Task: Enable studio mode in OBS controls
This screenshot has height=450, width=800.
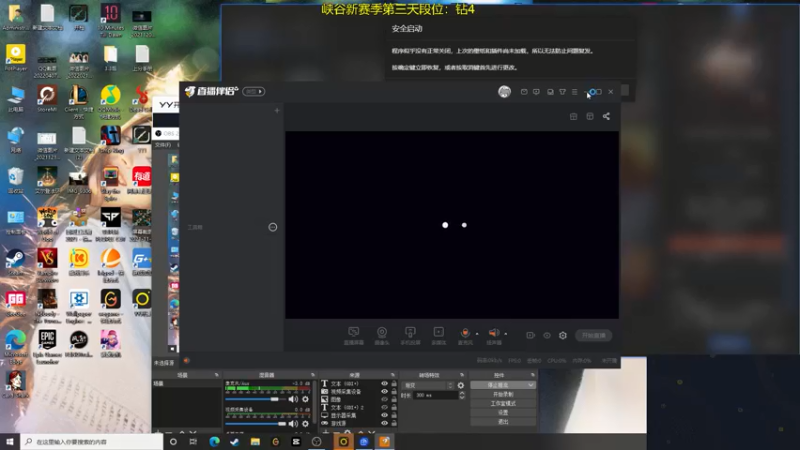Action: click(503, 404)
